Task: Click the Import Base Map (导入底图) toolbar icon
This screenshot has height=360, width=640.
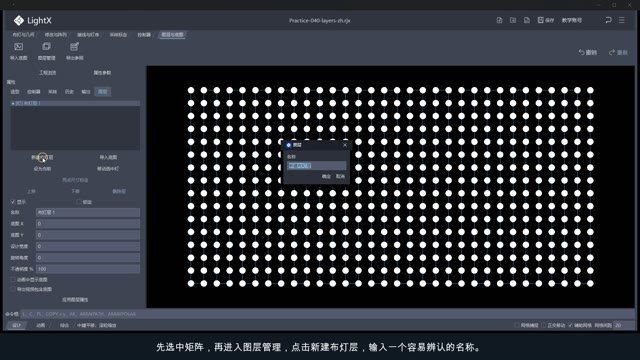Action: click(18, 47)
